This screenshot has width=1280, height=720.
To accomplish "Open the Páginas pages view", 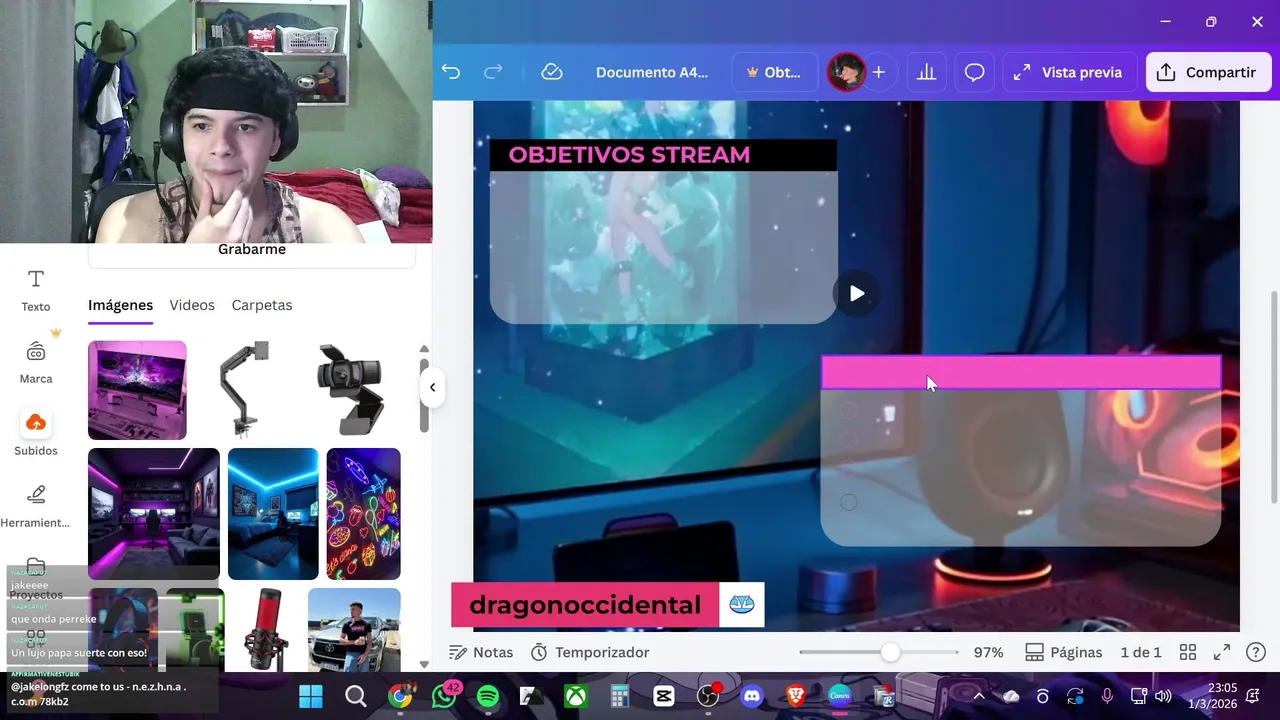I will click(1064, 652).
